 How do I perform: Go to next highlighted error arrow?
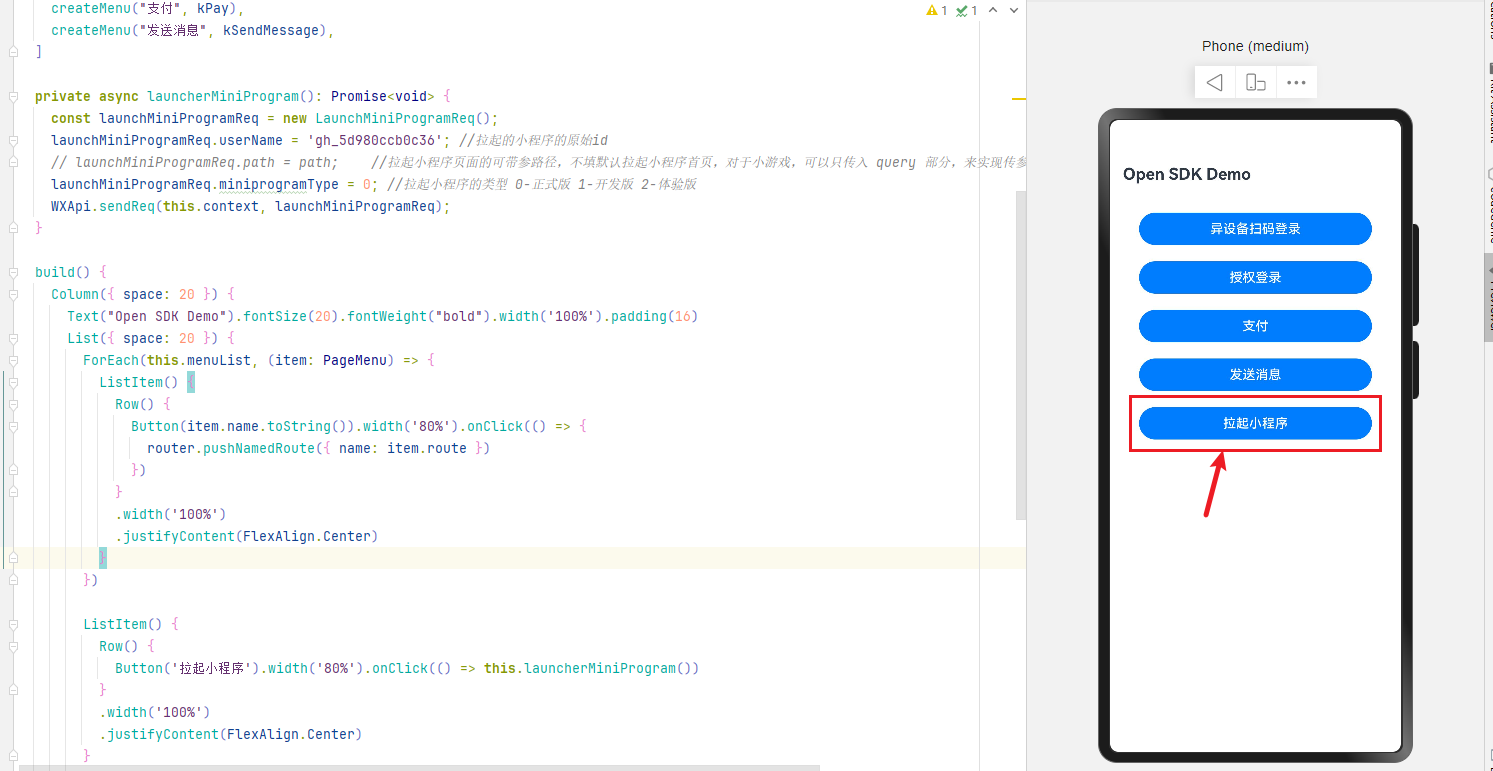pos(1014,10)
